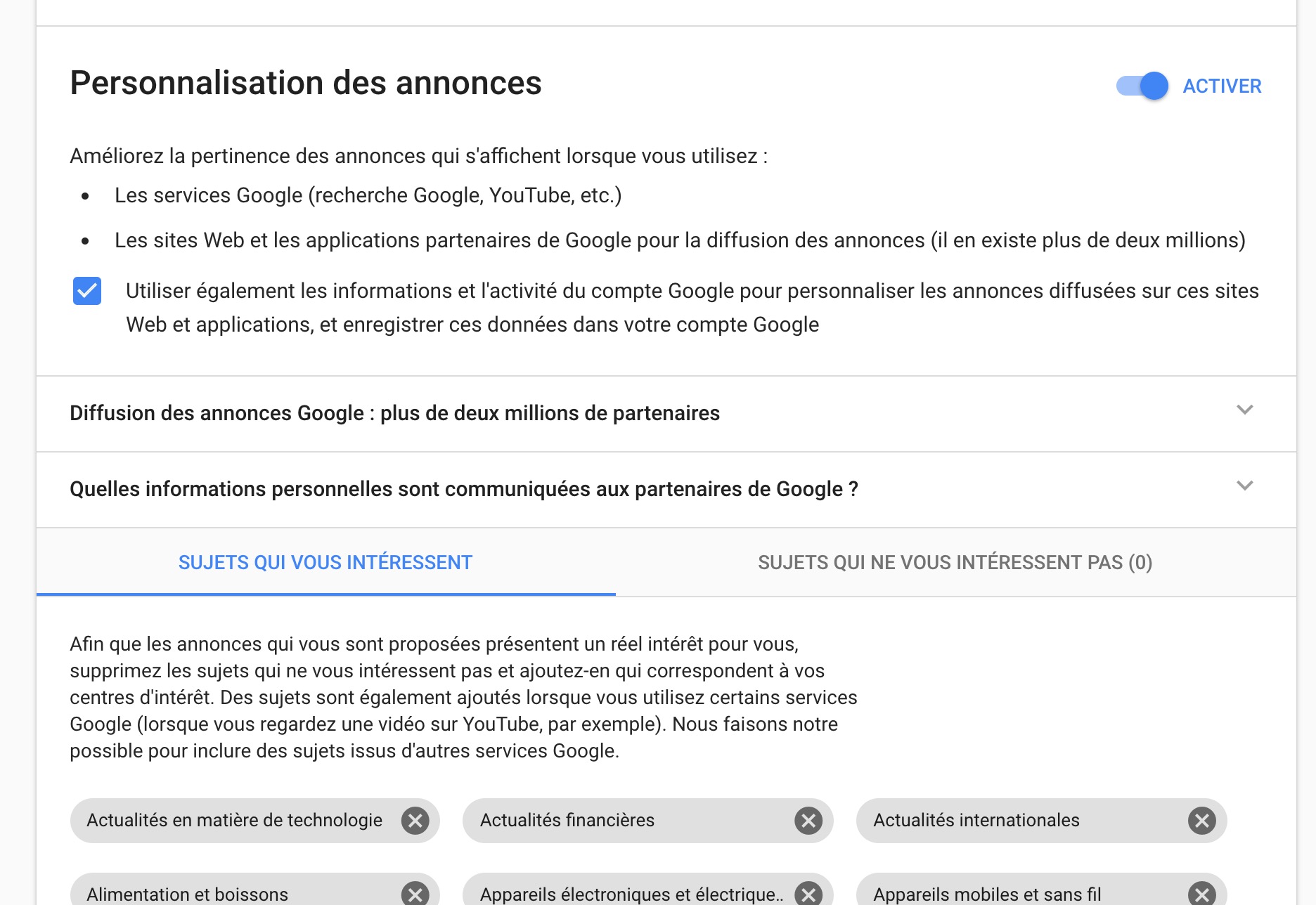Screen dimensions: 1316x905
Task: Click the ACTIVER label
Action: (1222, 86)
